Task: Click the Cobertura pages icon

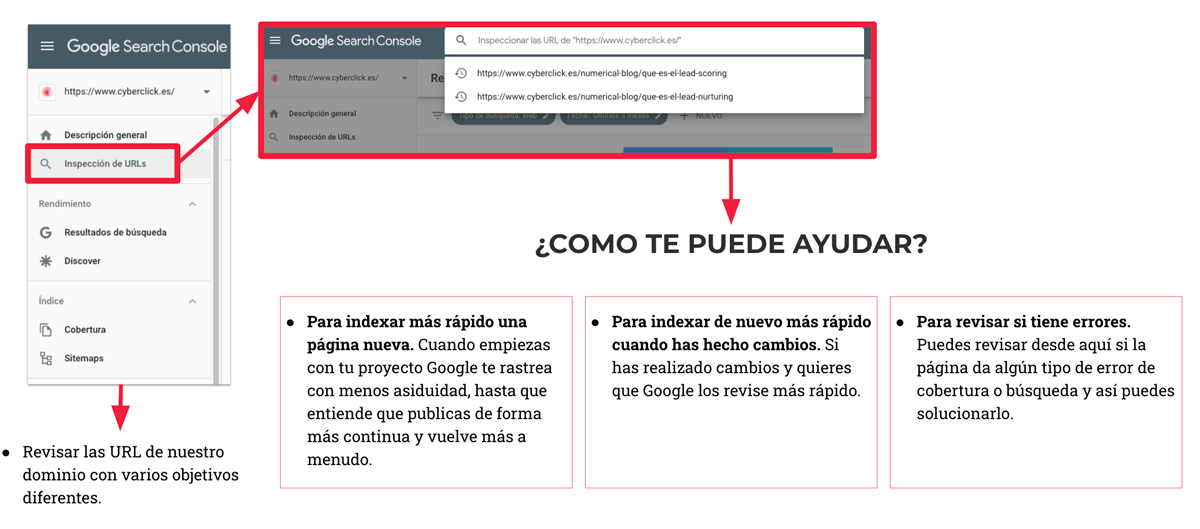Action: click(x=45, y=330)
